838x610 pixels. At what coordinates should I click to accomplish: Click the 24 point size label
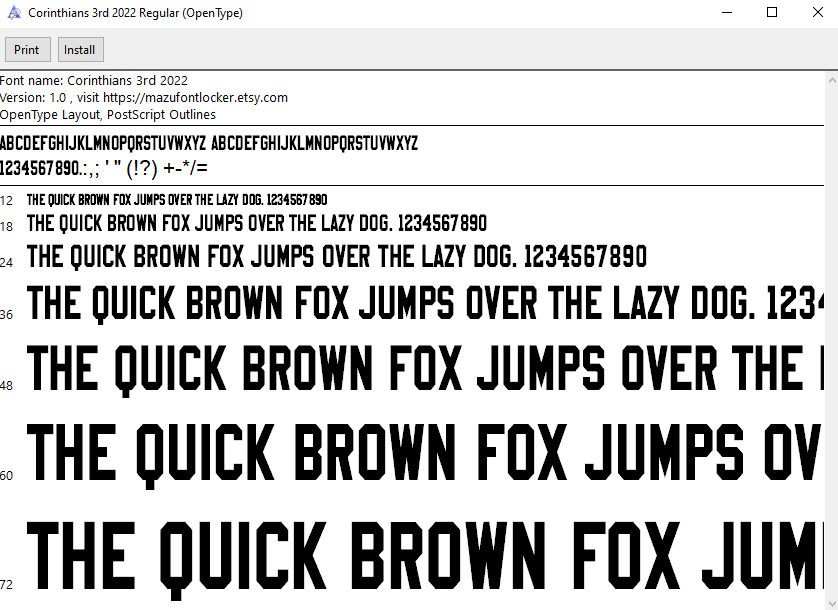click(7, 262)
